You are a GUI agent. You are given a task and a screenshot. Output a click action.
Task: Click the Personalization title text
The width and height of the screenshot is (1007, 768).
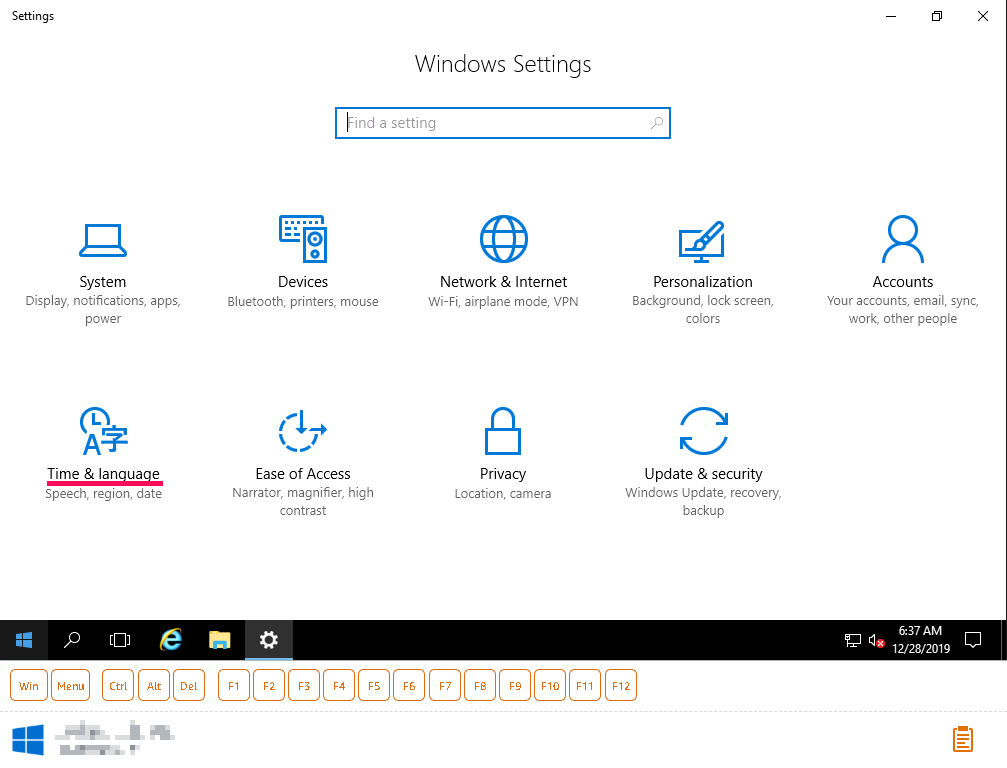[x=703, y=282]
